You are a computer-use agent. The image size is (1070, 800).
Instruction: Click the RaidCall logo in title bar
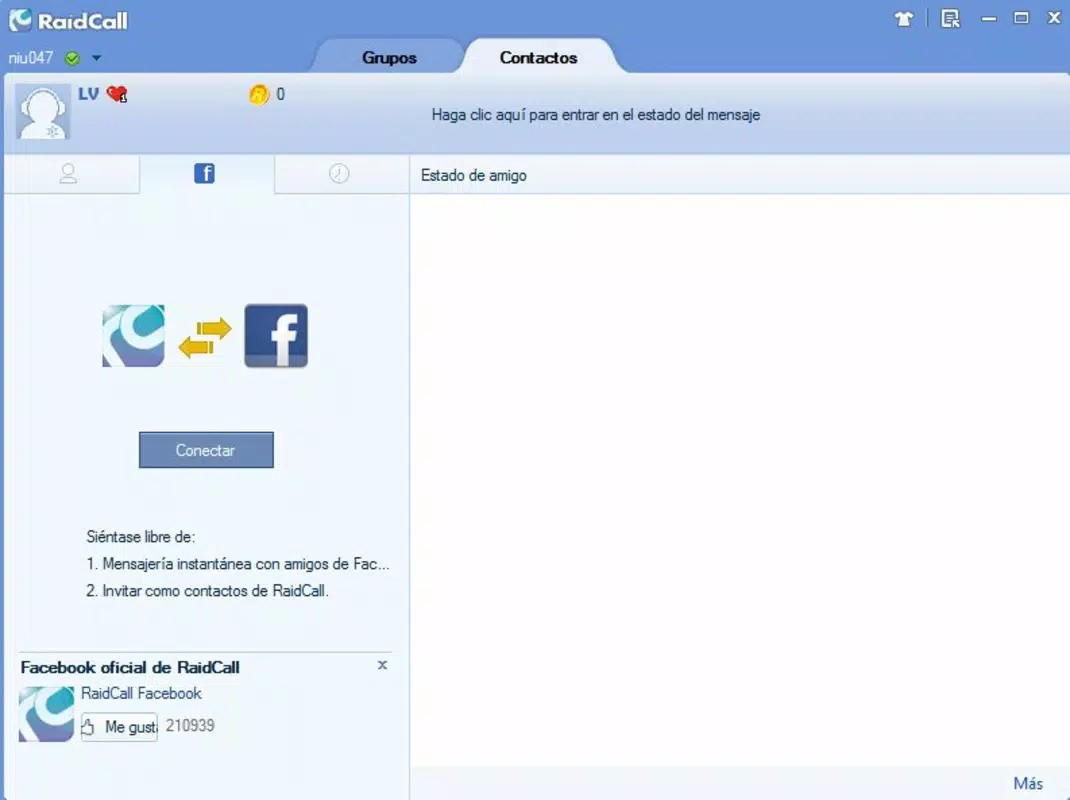point(68,20)
